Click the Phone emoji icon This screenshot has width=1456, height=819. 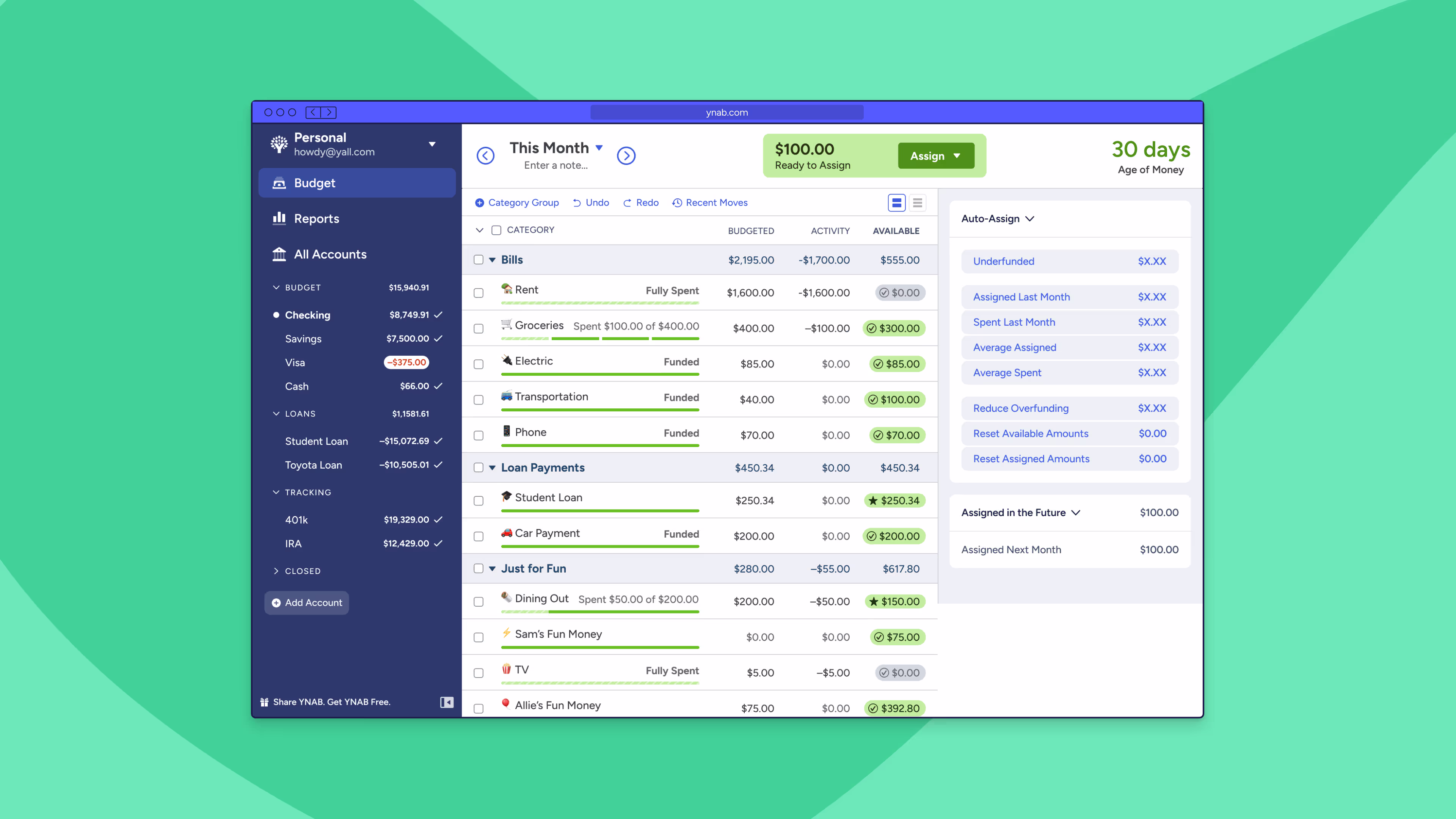click(x=507, y=431)
